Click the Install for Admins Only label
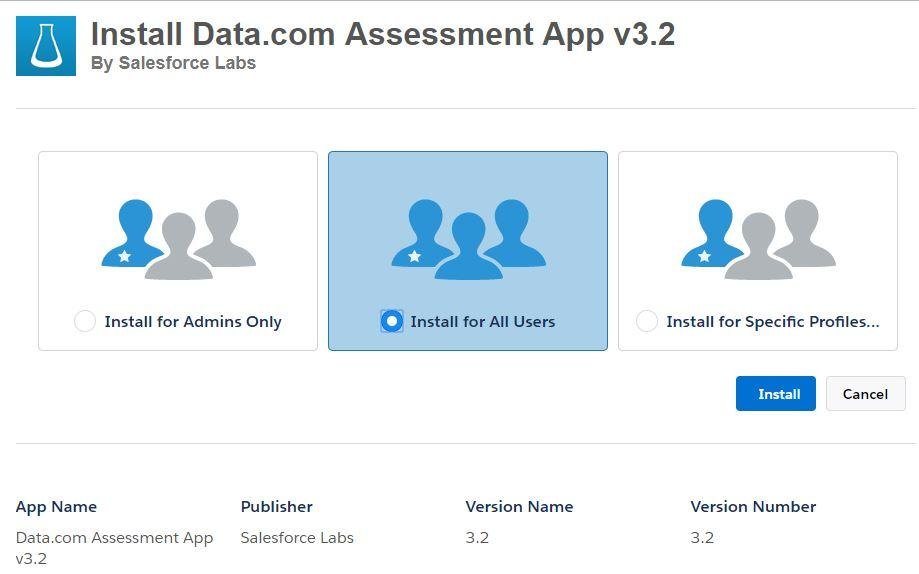 (193, 322)
